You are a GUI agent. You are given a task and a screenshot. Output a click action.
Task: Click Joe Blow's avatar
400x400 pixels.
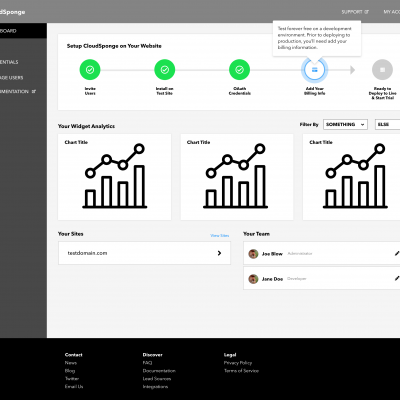(x=253, y=254)
